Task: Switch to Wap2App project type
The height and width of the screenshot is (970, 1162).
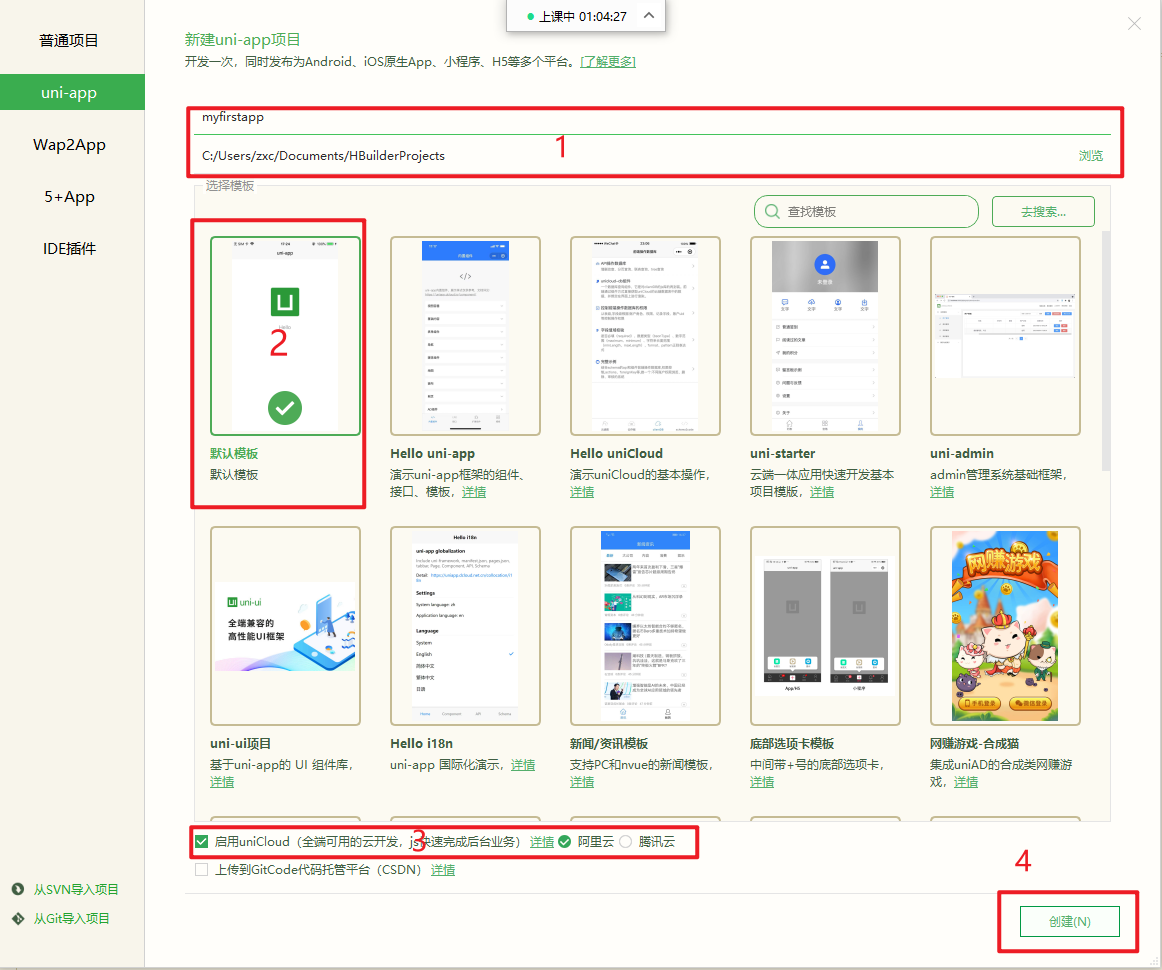Action: coord(69,144)
